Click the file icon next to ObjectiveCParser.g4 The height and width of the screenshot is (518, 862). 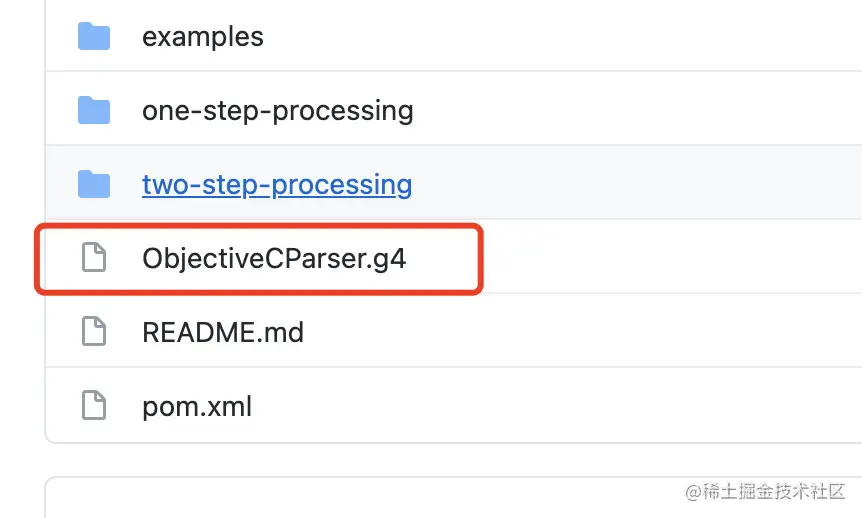pyautogui.click(x=94, y=258)
